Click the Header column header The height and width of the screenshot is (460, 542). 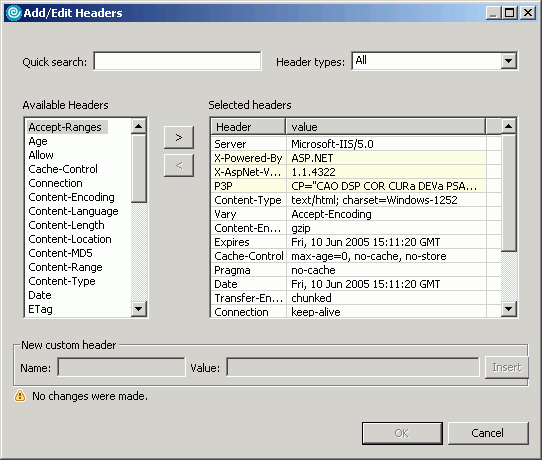point(248,127)
